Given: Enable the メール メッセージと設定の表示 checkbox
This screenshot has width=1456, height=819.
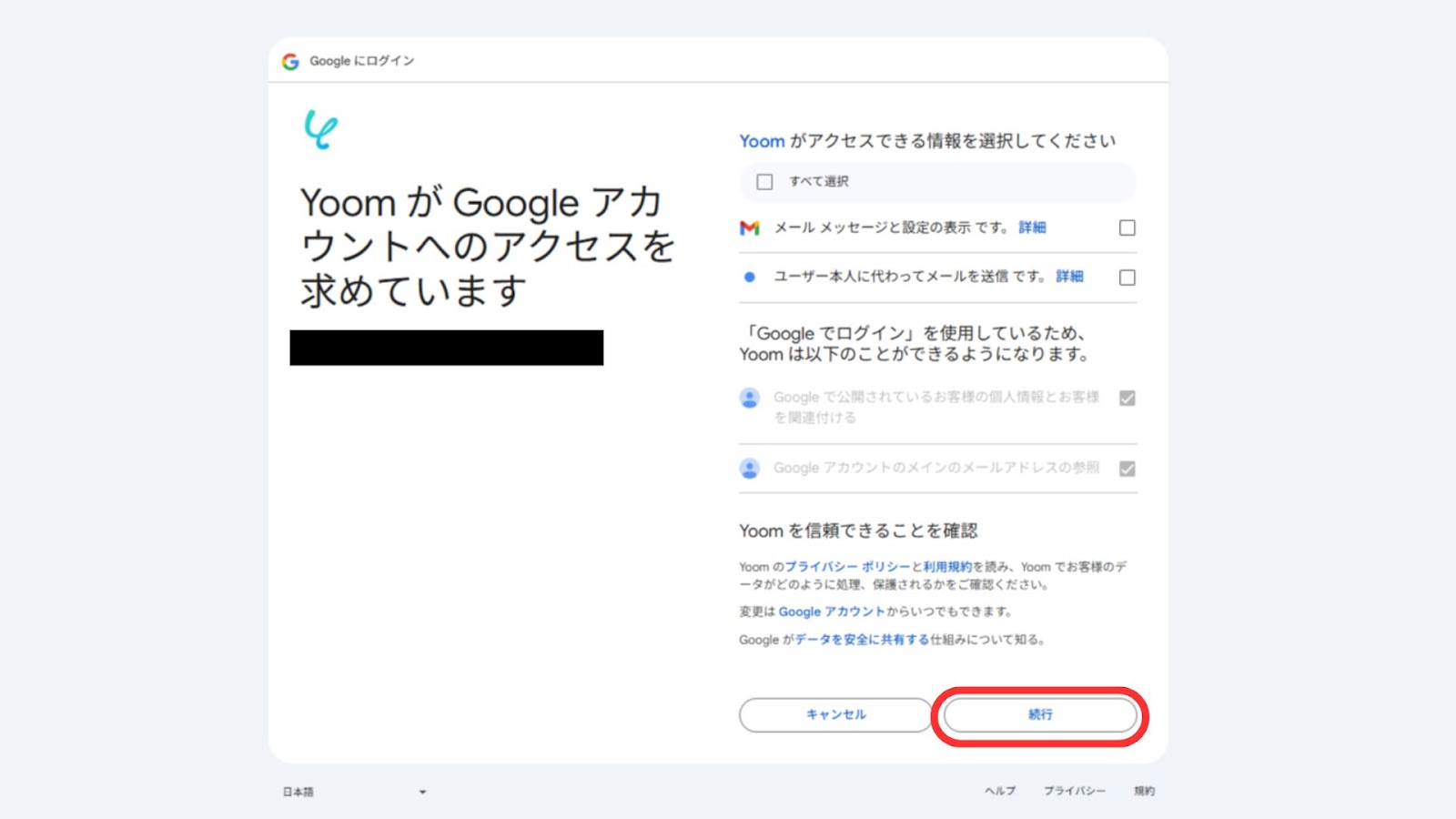Looking at the screenshot, I should 1127,227.
